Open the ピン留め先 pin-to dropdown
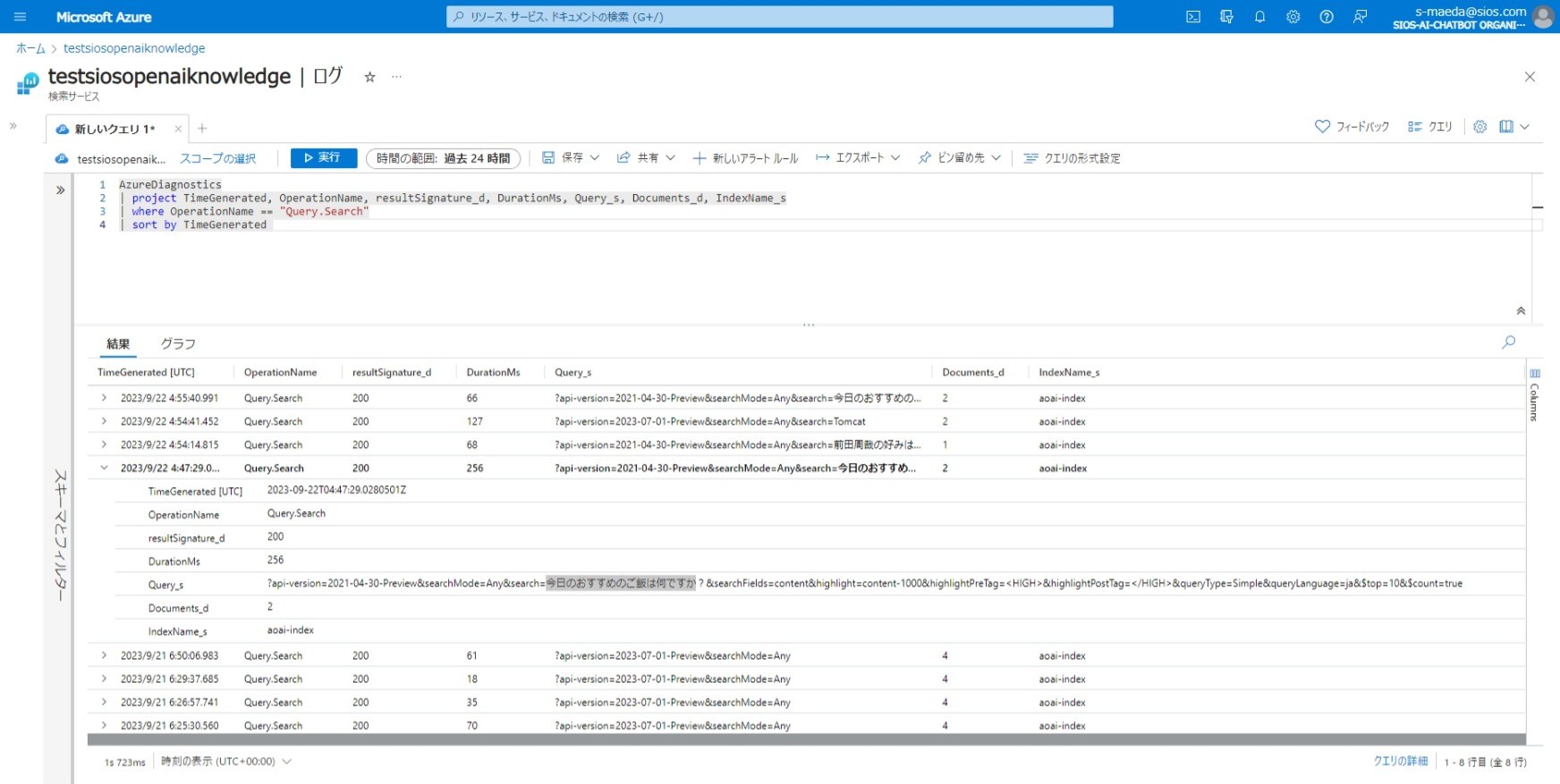 [x=960, y=158]
